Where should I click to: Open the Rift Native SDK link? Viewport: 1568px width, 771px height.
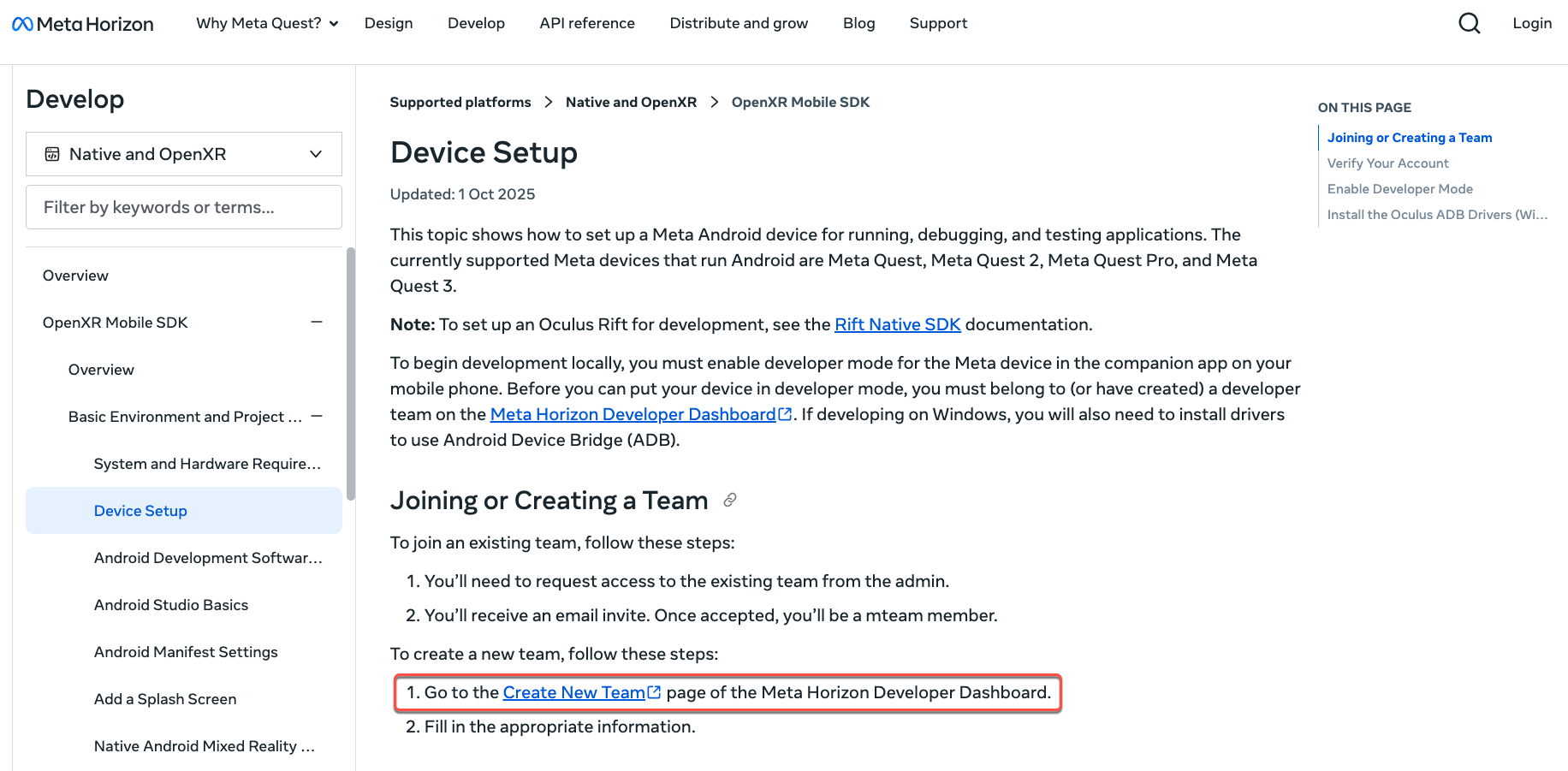(x=898, y=324)
